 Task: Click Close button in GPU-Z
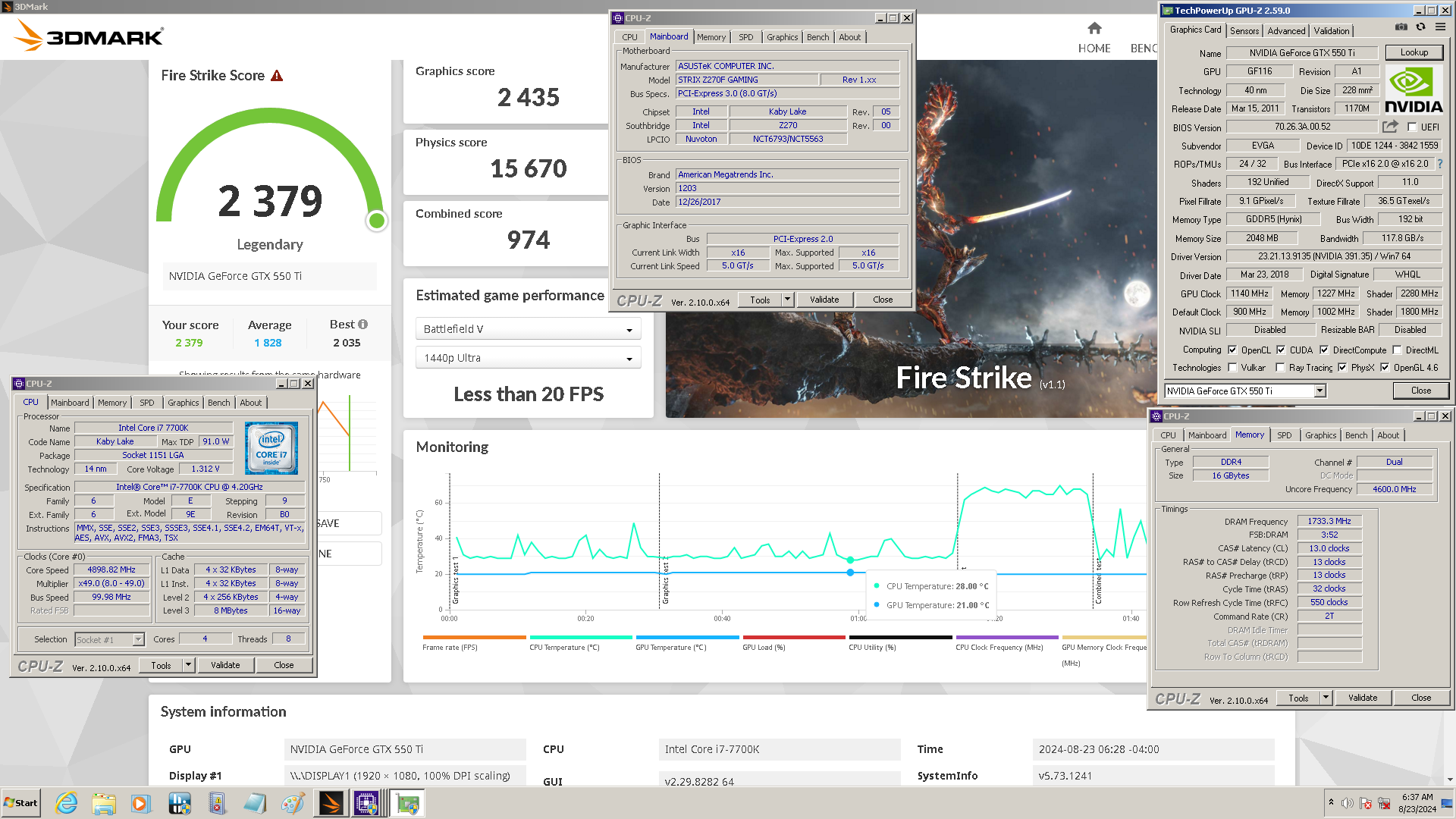[x=1421, y=391]
